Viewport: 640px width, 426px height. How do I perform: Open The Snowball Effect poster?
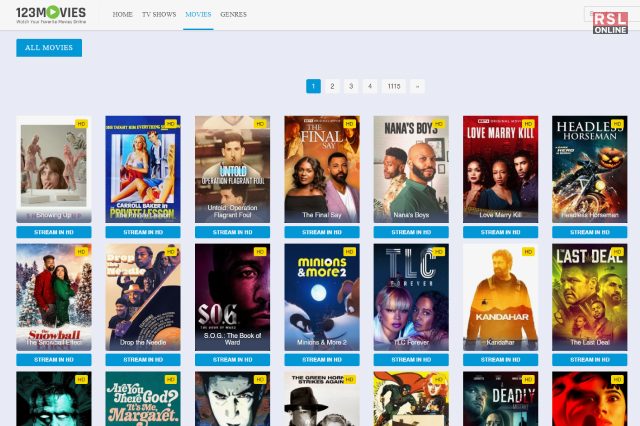pos(54,297)
